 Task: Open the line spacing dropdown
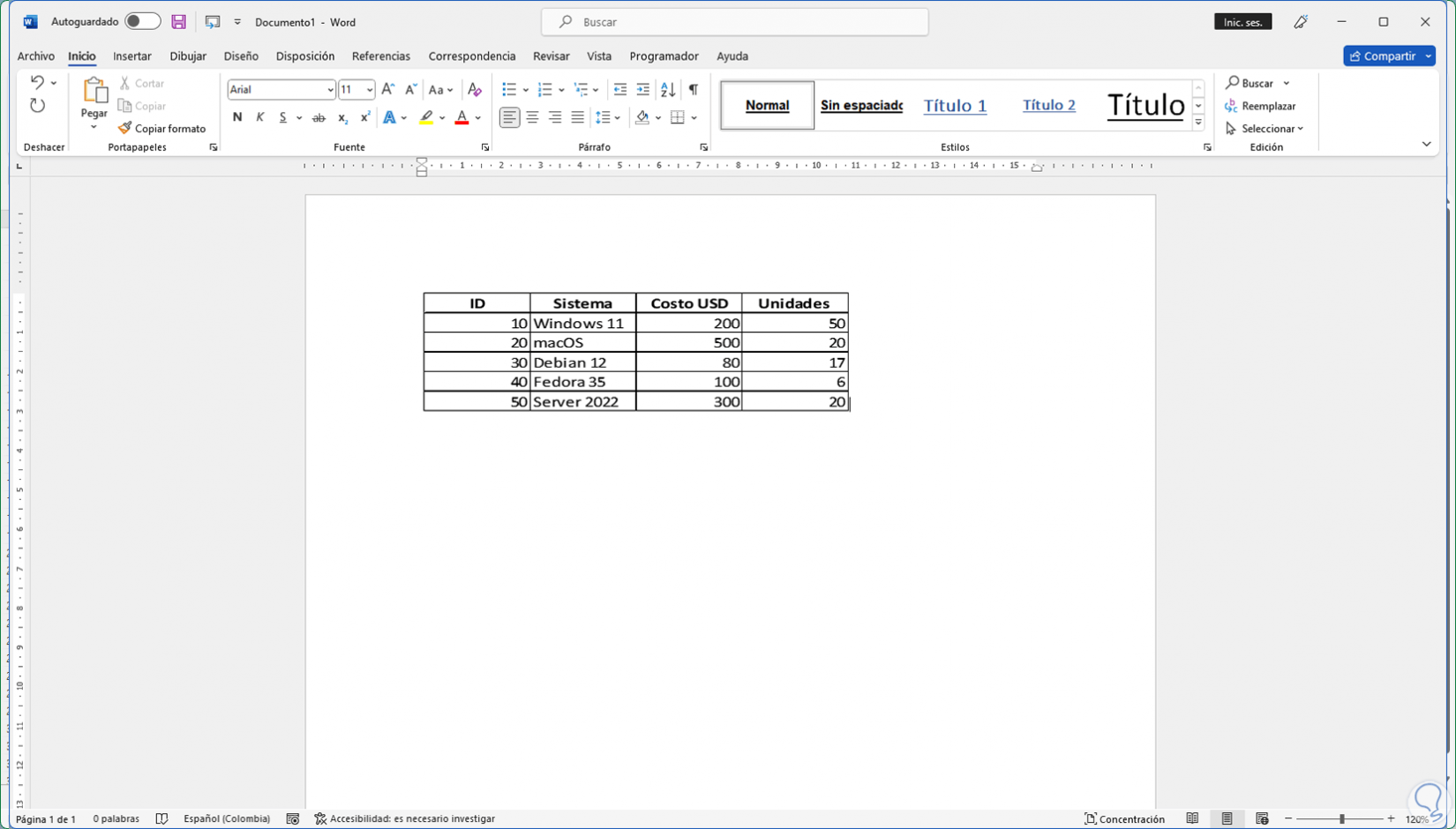coord(618,117)
